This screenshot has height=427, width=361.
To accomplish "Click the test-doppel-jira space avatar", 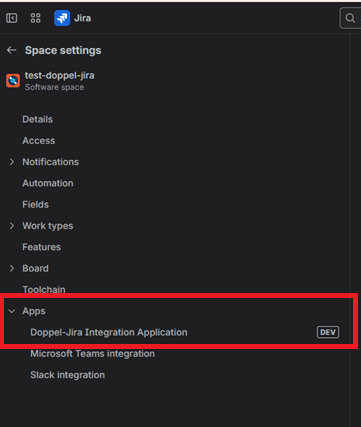I will tap(13, 81).
